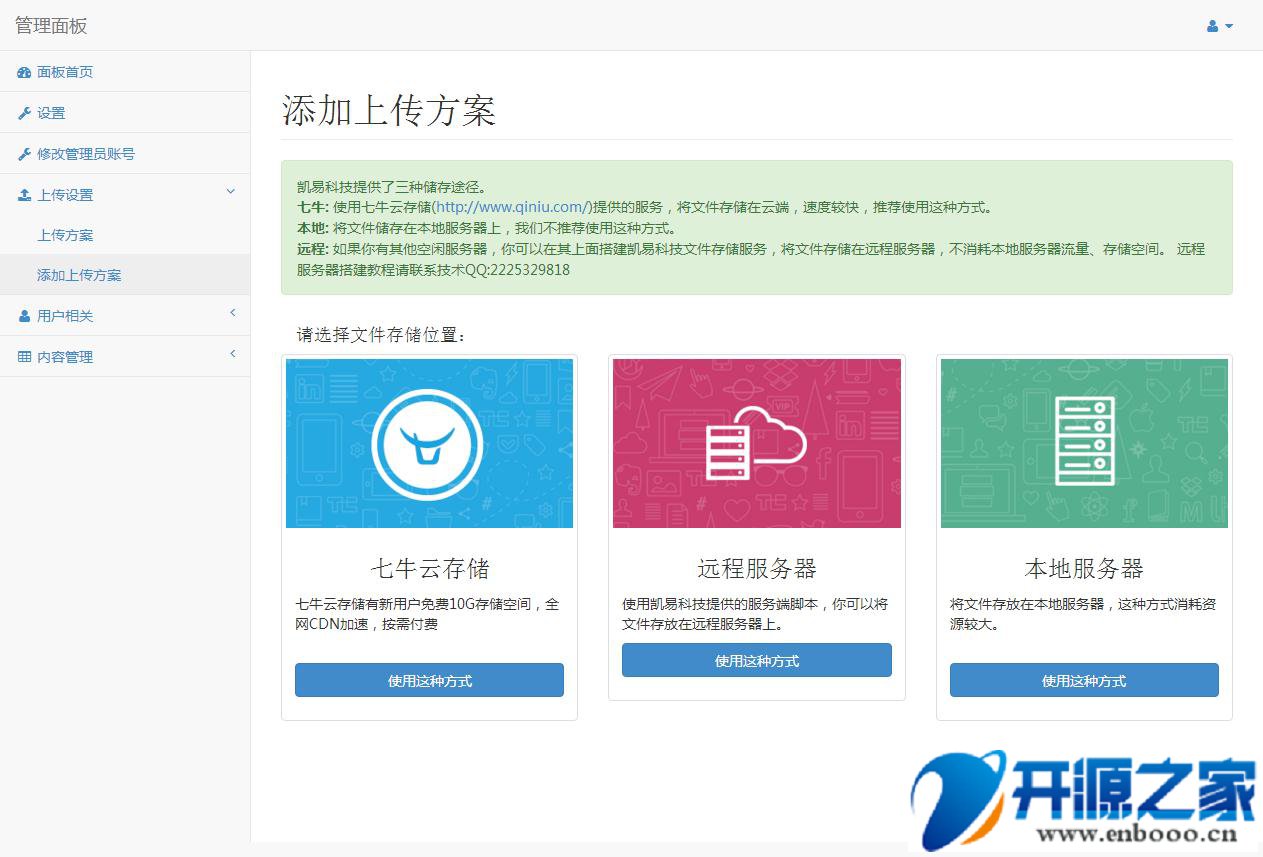This screenshot has height=857, width=1263.
Task: Click the 管理面板 brand title
Action: point(51,26)
